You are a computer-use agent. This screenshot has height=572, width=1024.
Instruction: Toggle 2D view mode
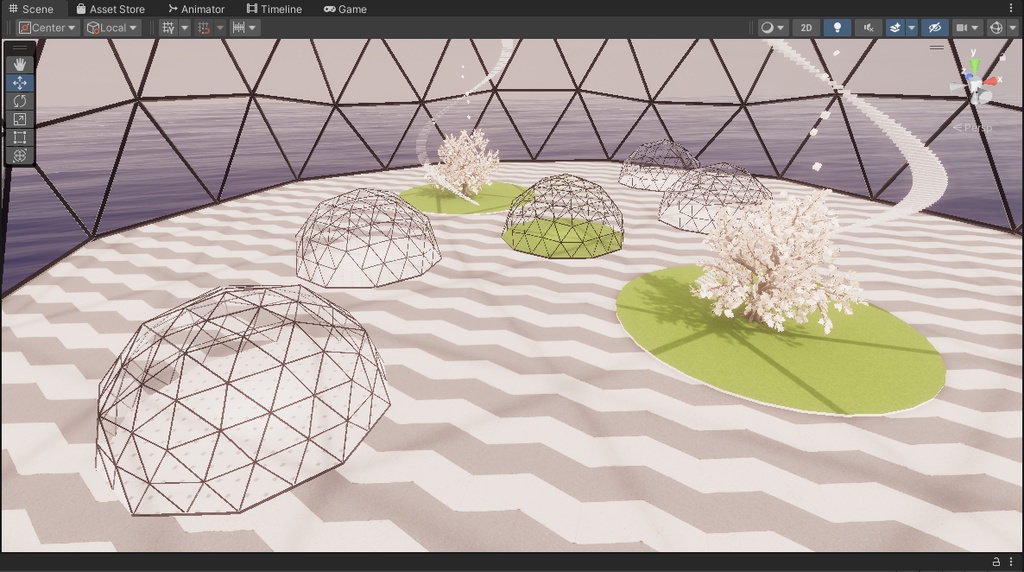pos(806,27)
